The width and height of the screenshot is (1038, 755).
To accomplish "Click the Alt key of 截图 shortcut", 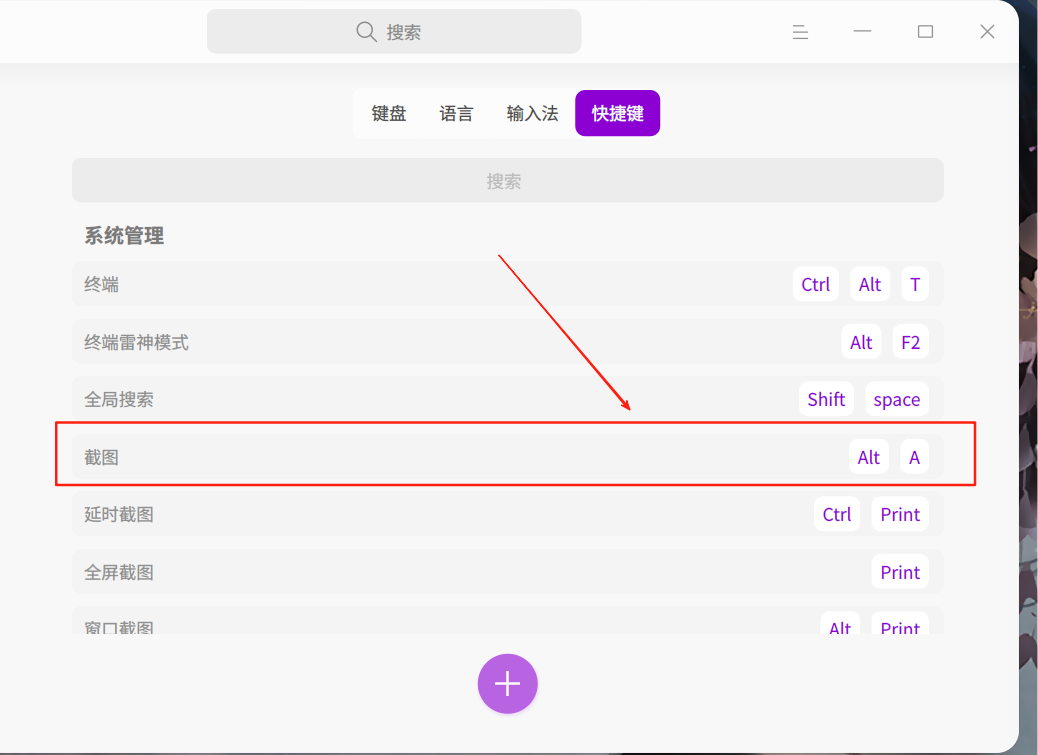I will click(x=869, y=457).
